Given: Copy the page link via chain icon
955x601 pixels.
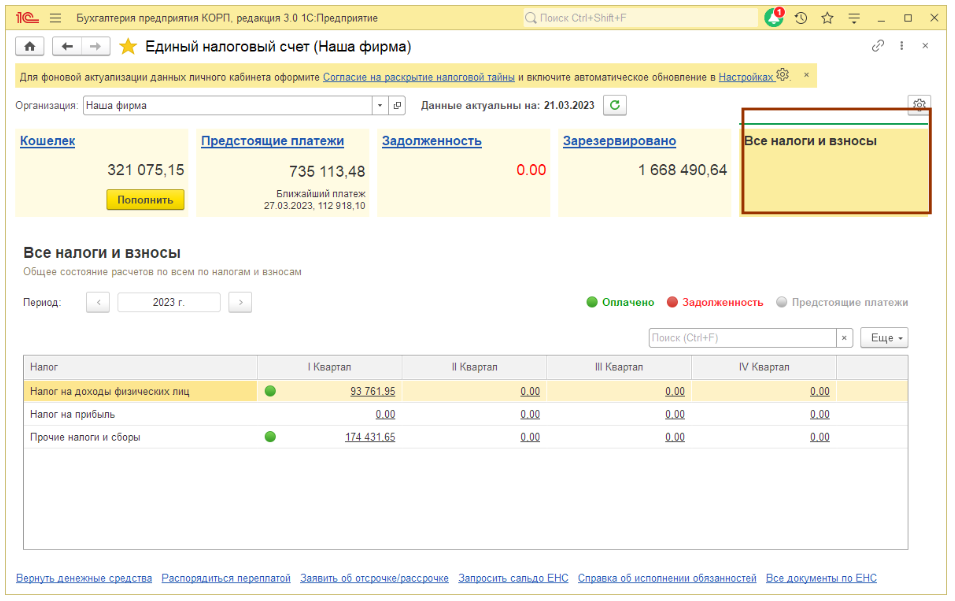Looking at the screenshot, I should tap(878, 46).
